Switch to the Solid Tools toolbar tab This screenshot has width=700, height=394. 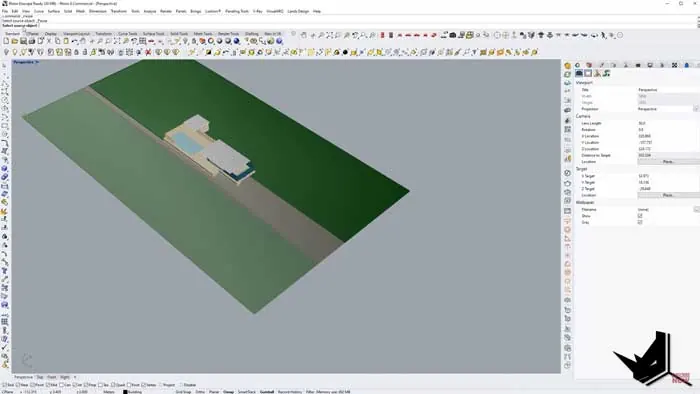179,34
